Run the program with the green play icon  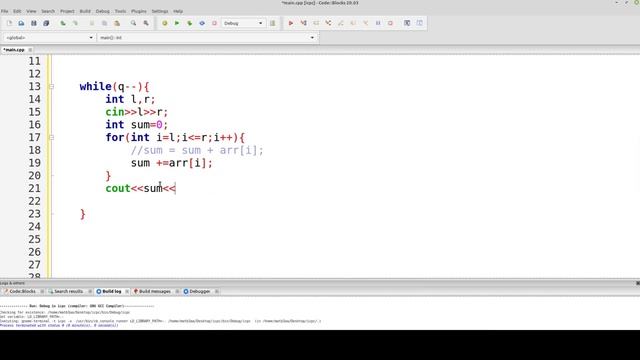click(177, 23)
